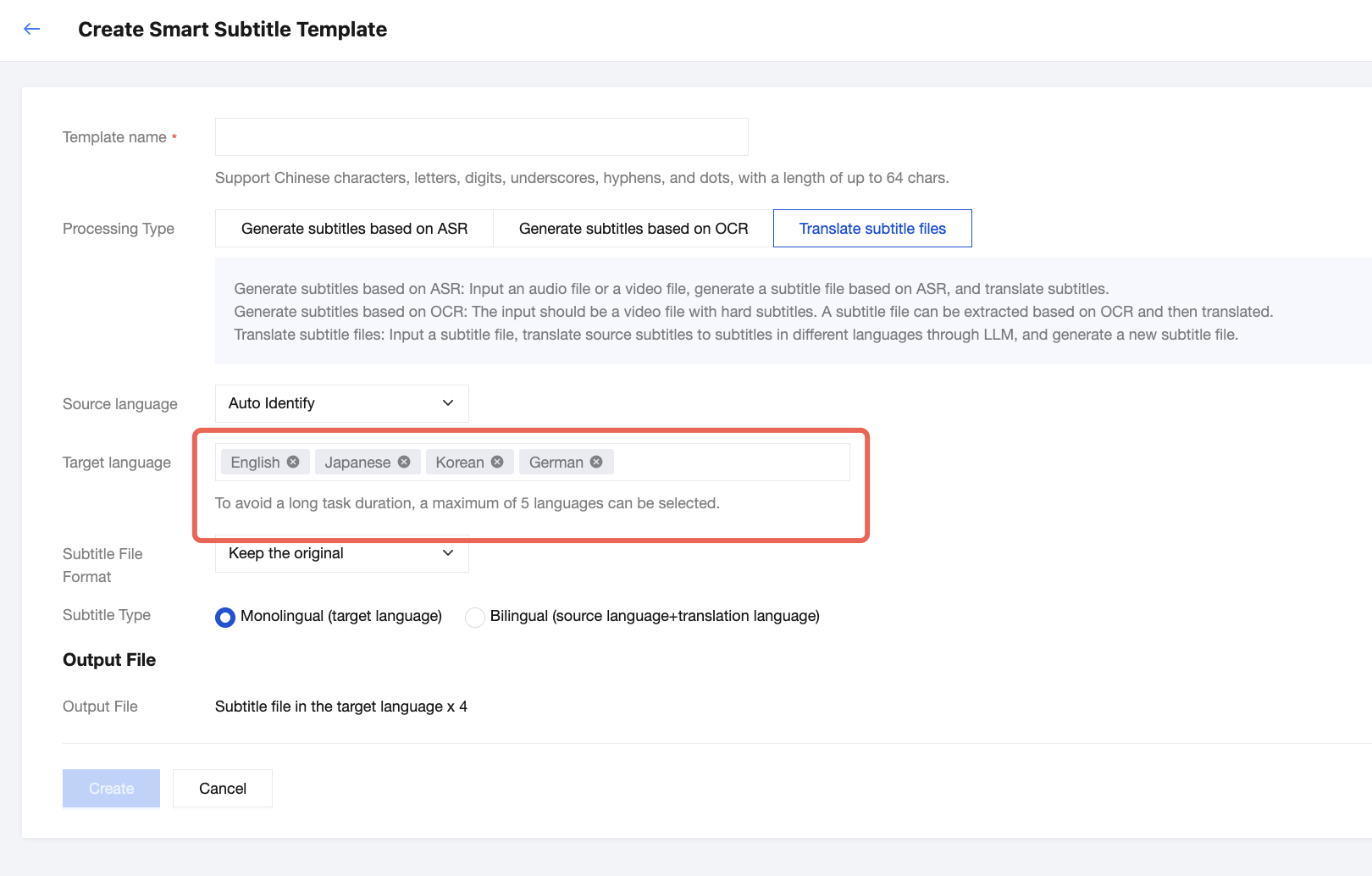Screen dimensions: 1372x876
Task: Remove the English language tag
Action: [293, 462]
